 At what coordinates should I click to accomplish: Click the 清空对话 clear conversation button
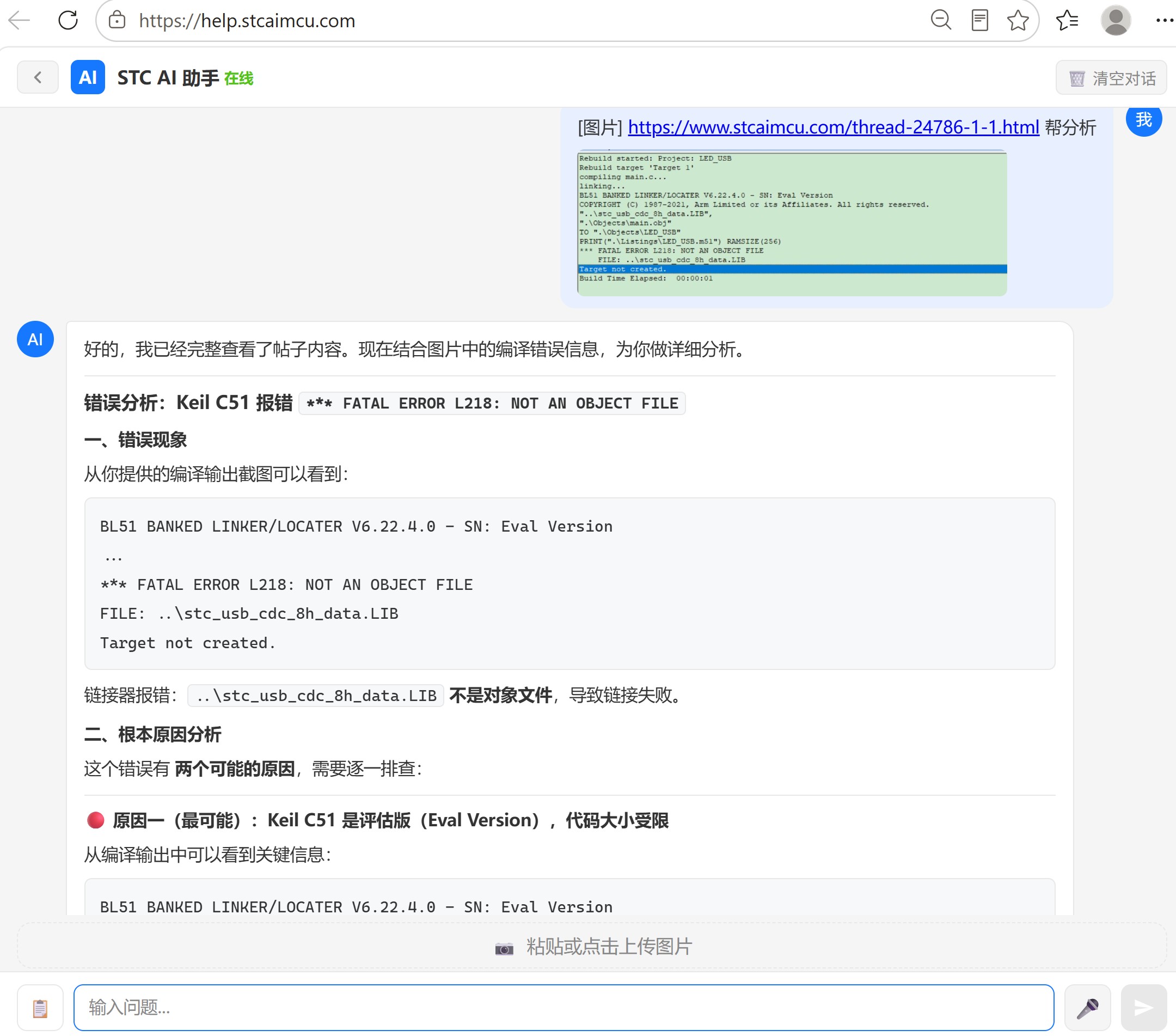tap(1111, 78)
